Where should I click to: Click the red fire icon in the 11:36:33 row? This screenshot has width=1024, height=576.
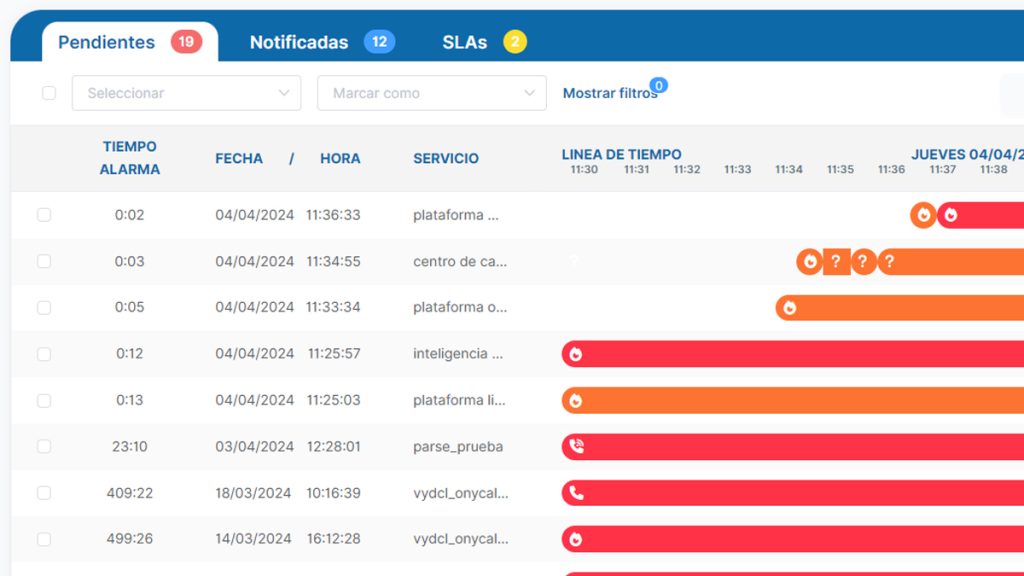[x=951, y=215]
